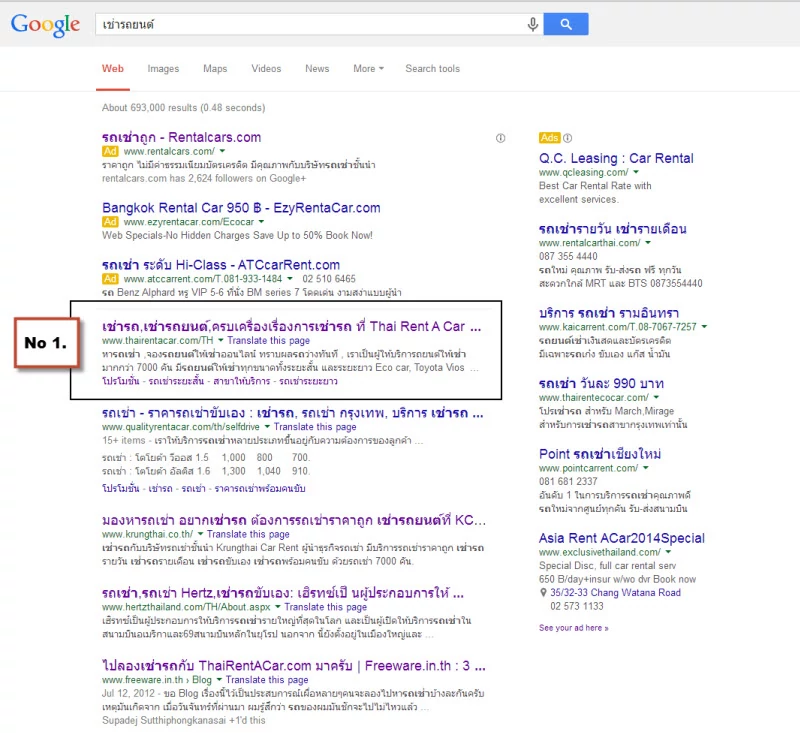The height and width of the screenshot is (733, 800).
Task: Click phone number 087 355 4440
Action: coord(568,256)
